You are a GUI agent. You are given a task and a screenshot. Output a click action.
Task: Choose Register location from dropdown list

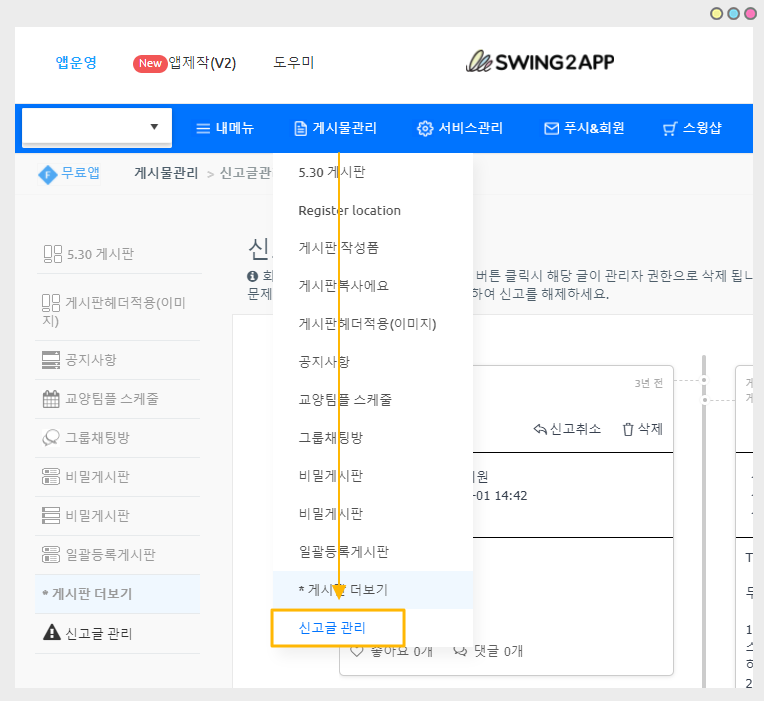point(349,210)
